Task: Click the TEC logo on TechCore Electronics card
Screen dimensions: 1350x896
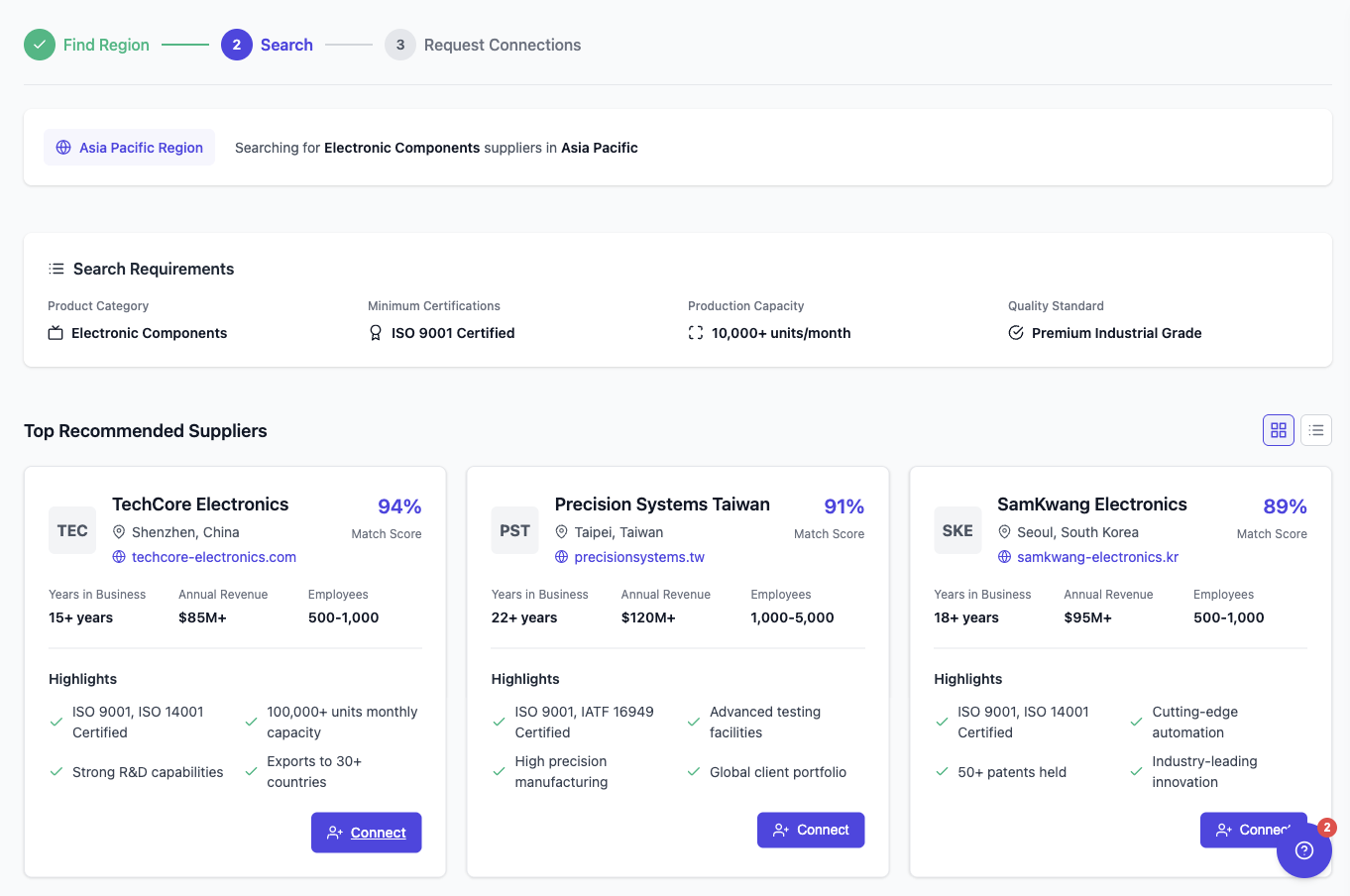Action: 72,529
